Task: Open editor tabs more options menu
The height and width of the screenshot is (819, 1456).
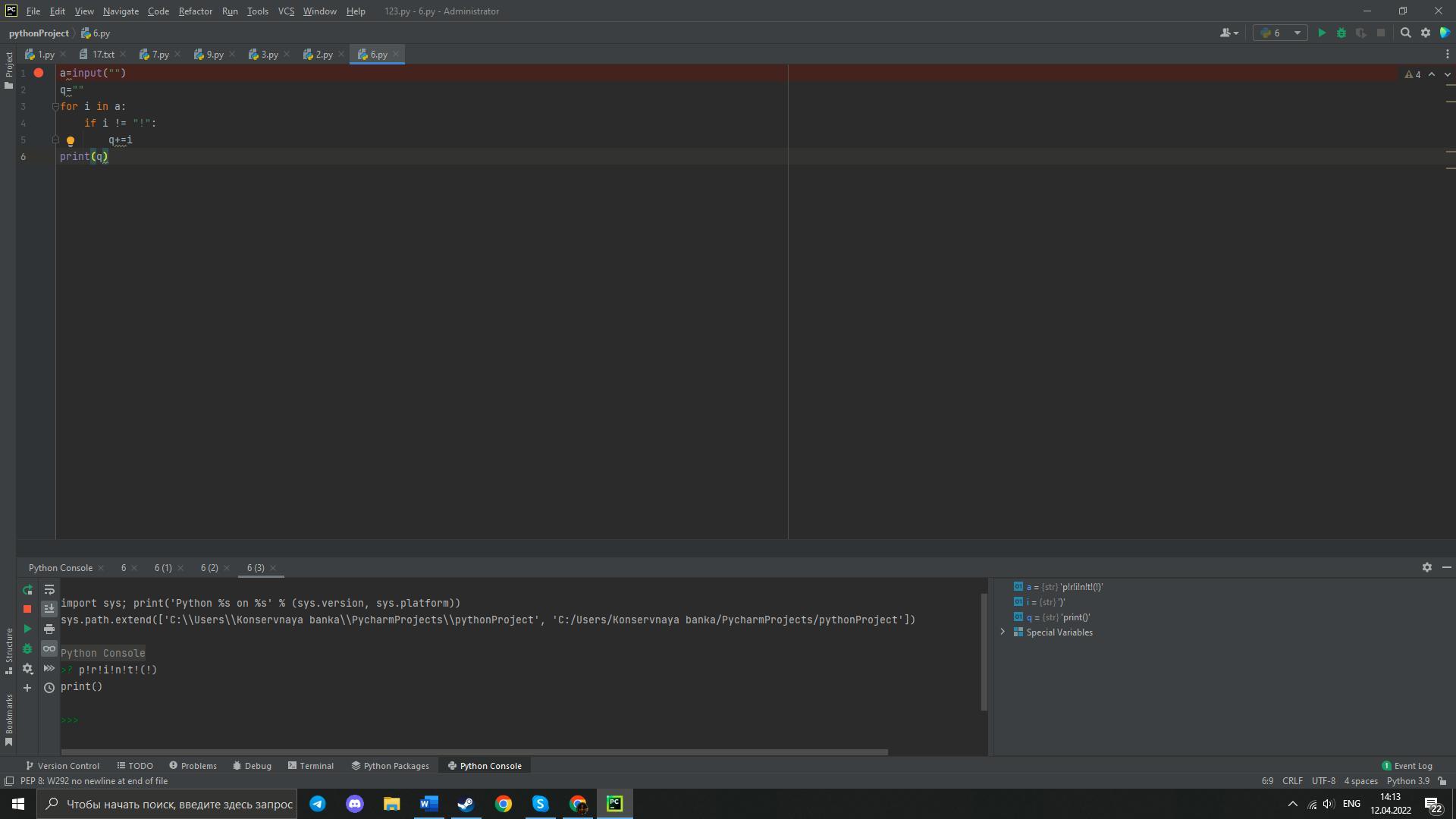Action: pos(1447,54)
